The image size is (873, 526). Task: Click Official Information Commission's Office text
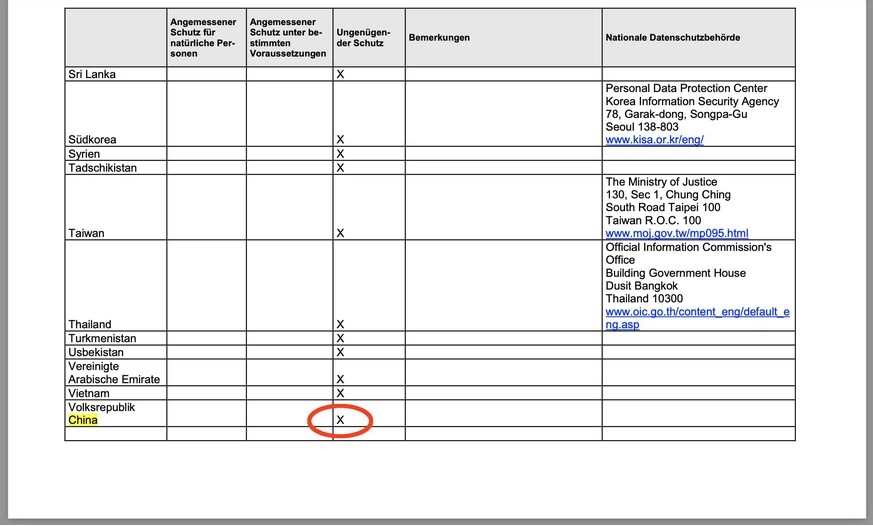(x=688, y=253)
